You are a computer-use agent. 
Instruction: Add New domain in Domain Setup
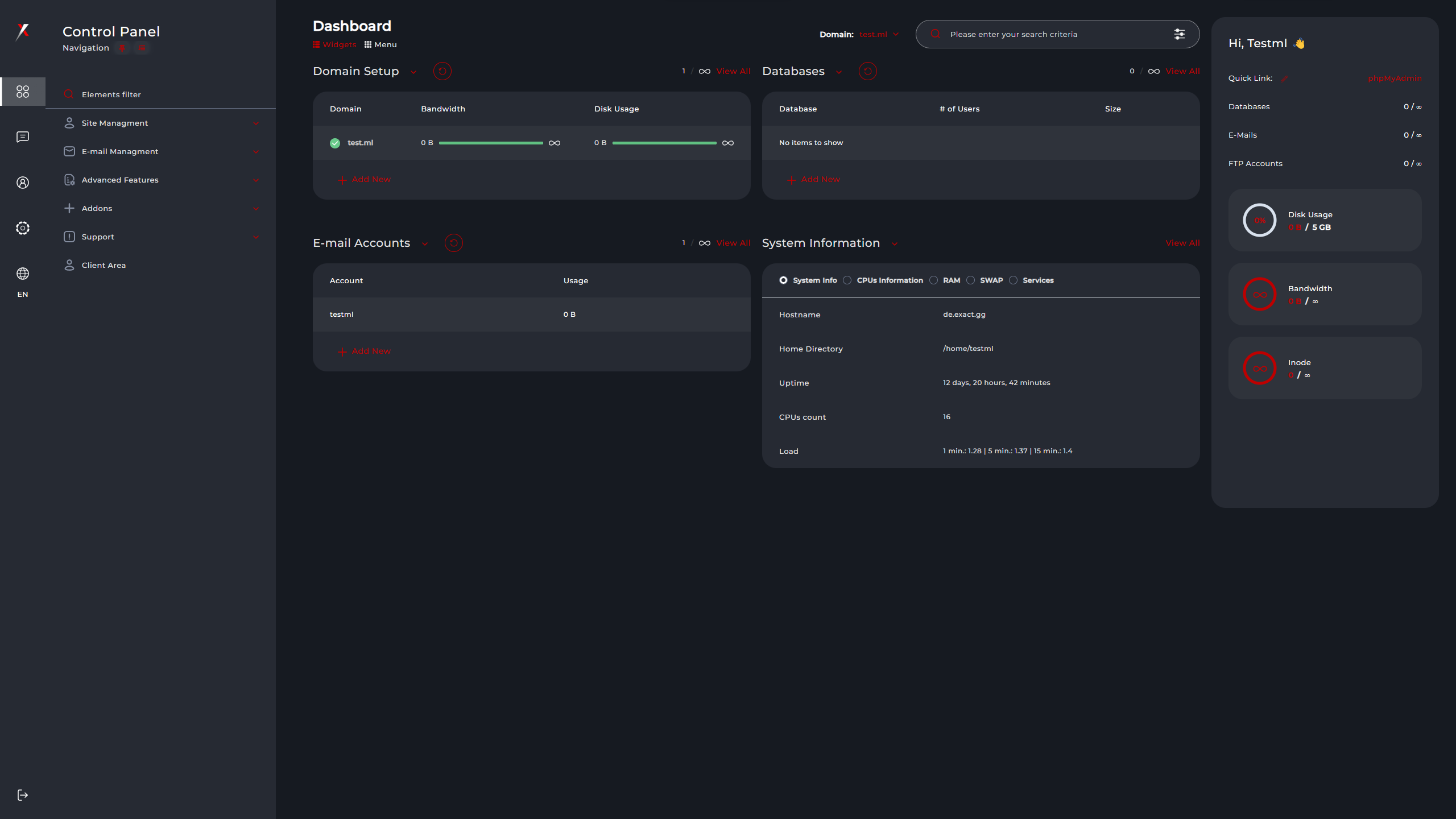click(364, 180)
